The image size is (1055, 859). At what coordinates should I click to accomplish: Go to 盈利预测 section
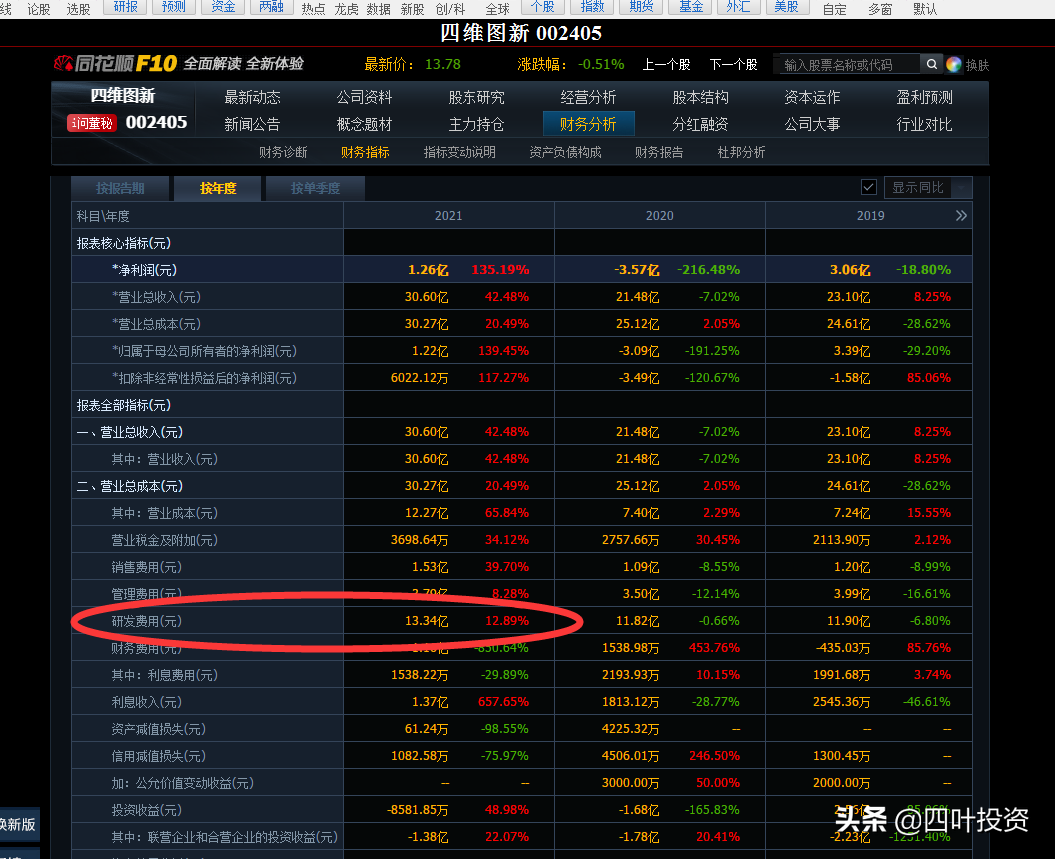[924, 98]
